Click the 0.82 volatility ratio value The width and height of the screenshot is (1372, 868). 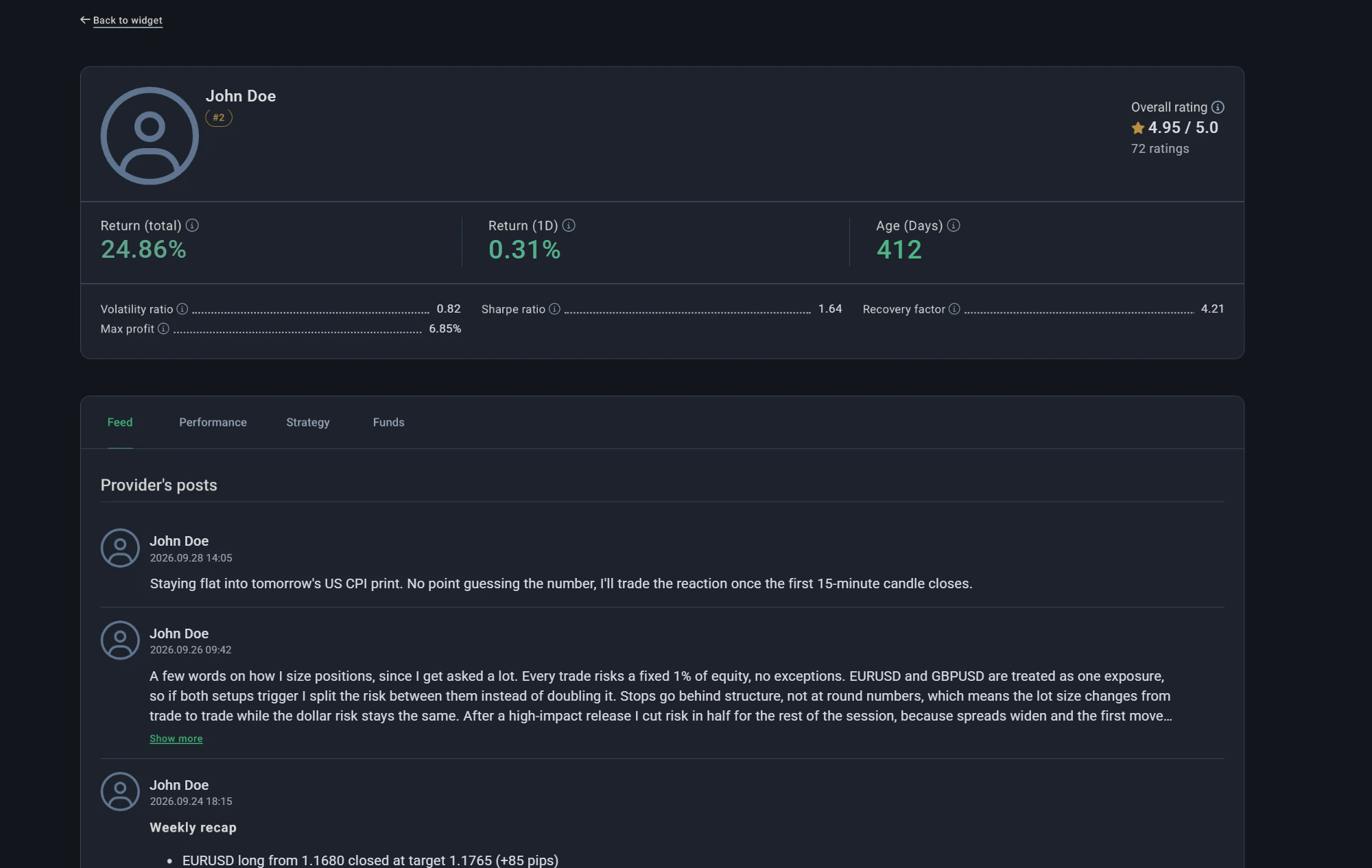pyautogui.click(x=449, y=309)
